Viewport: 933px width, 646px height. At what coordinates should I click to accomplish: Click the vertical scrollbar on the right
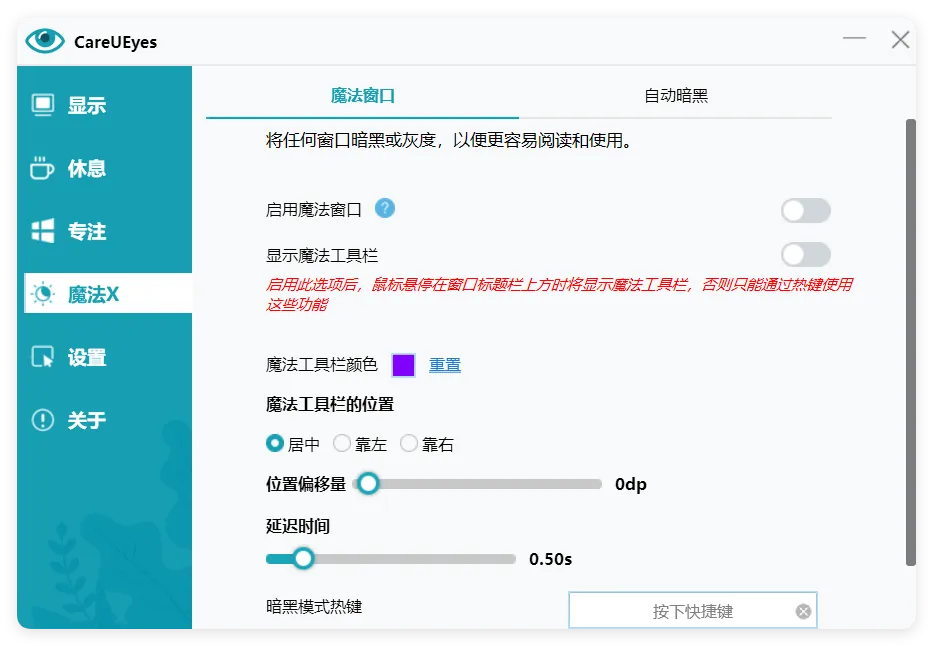(x=910, y=342)
